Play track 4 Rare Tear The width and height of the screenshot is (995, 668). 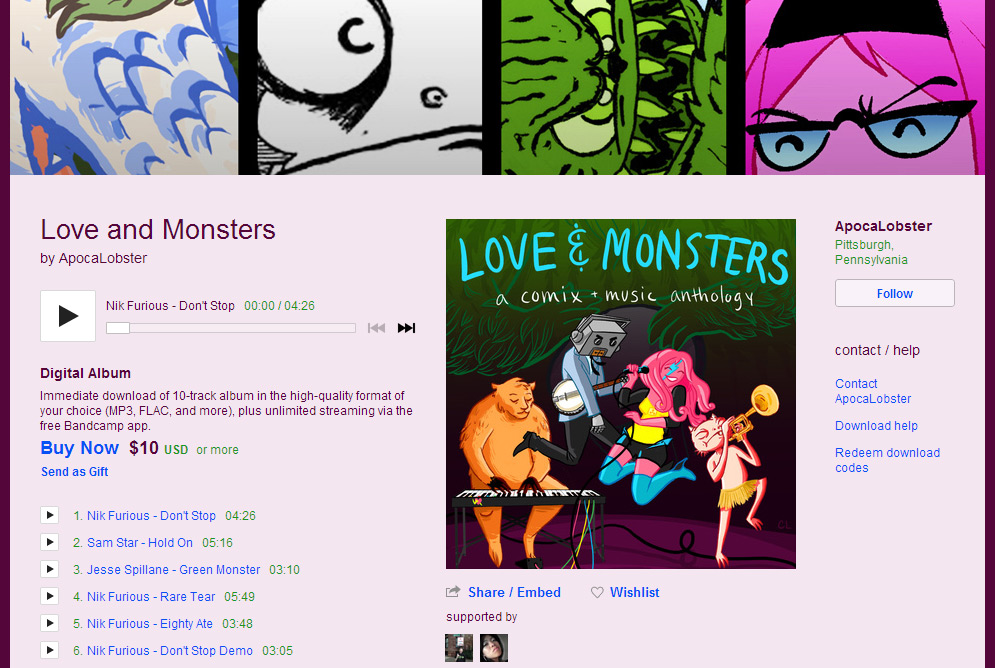49,596
